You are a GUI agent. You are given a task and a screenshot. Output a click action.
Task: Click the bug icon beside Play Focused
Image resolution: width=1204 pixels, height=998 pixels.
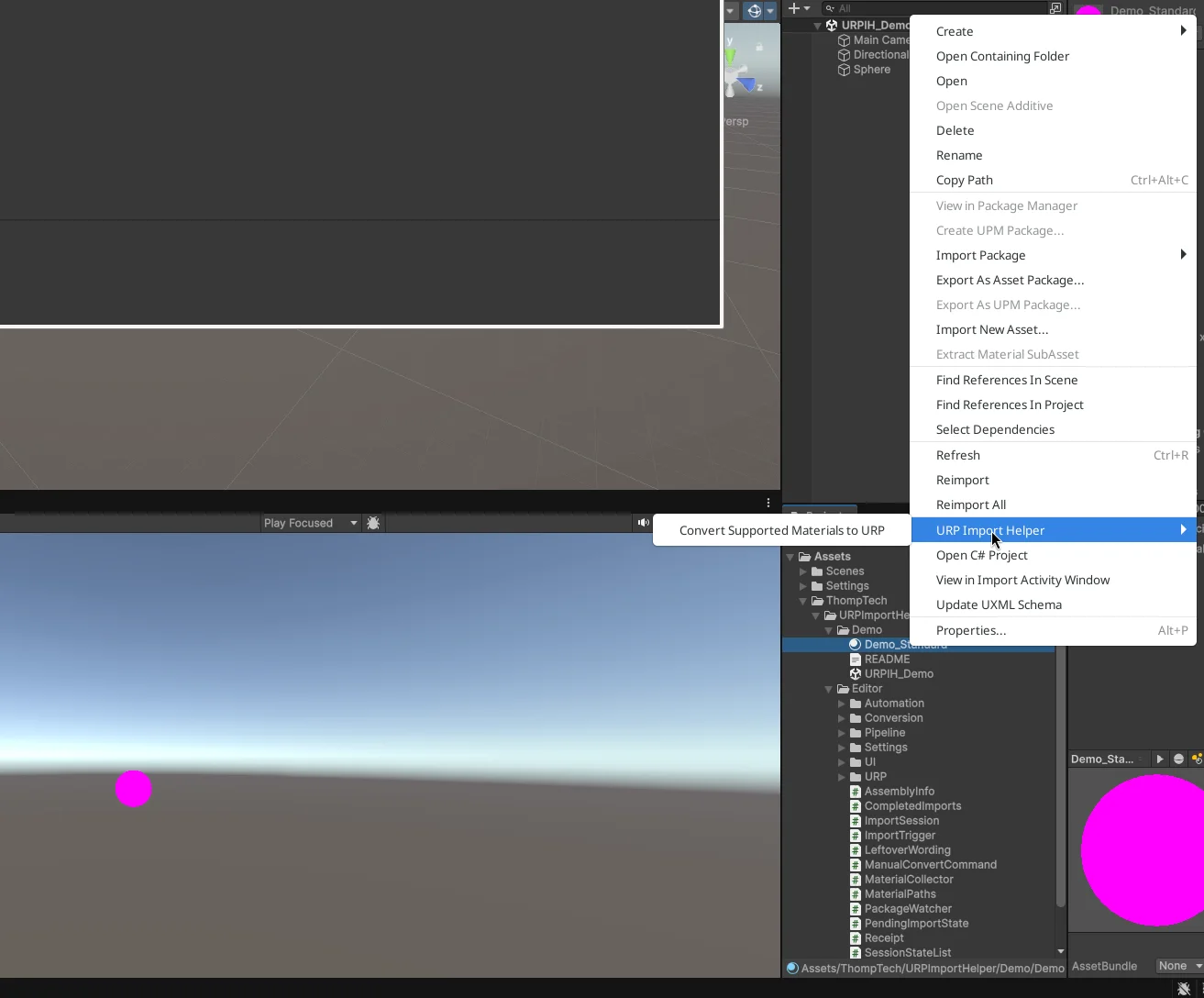click(373, 523)
